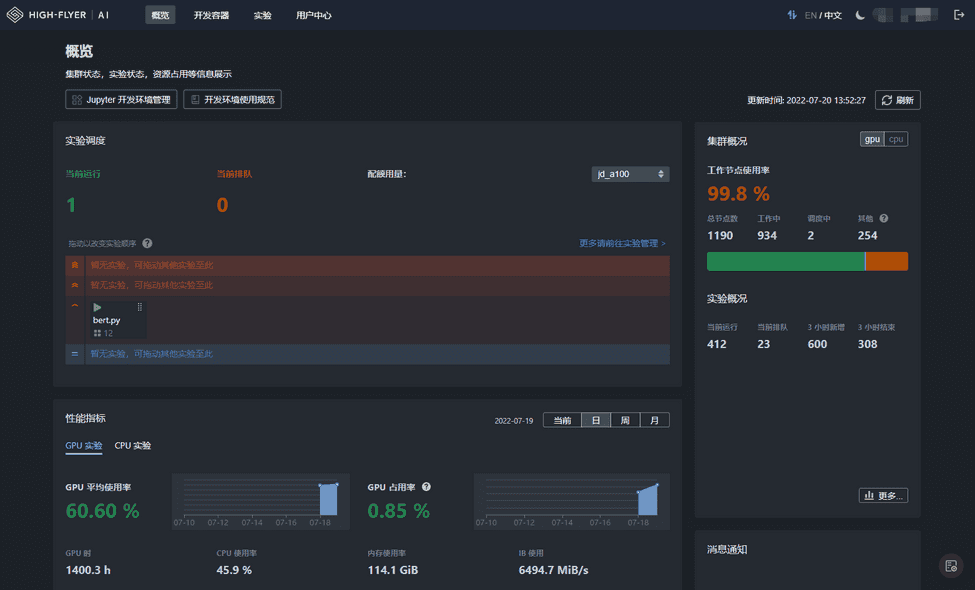Select the 周 time range option
This screenshot has width=975, height=590.
pyautogui.click(x=625, y=421)
